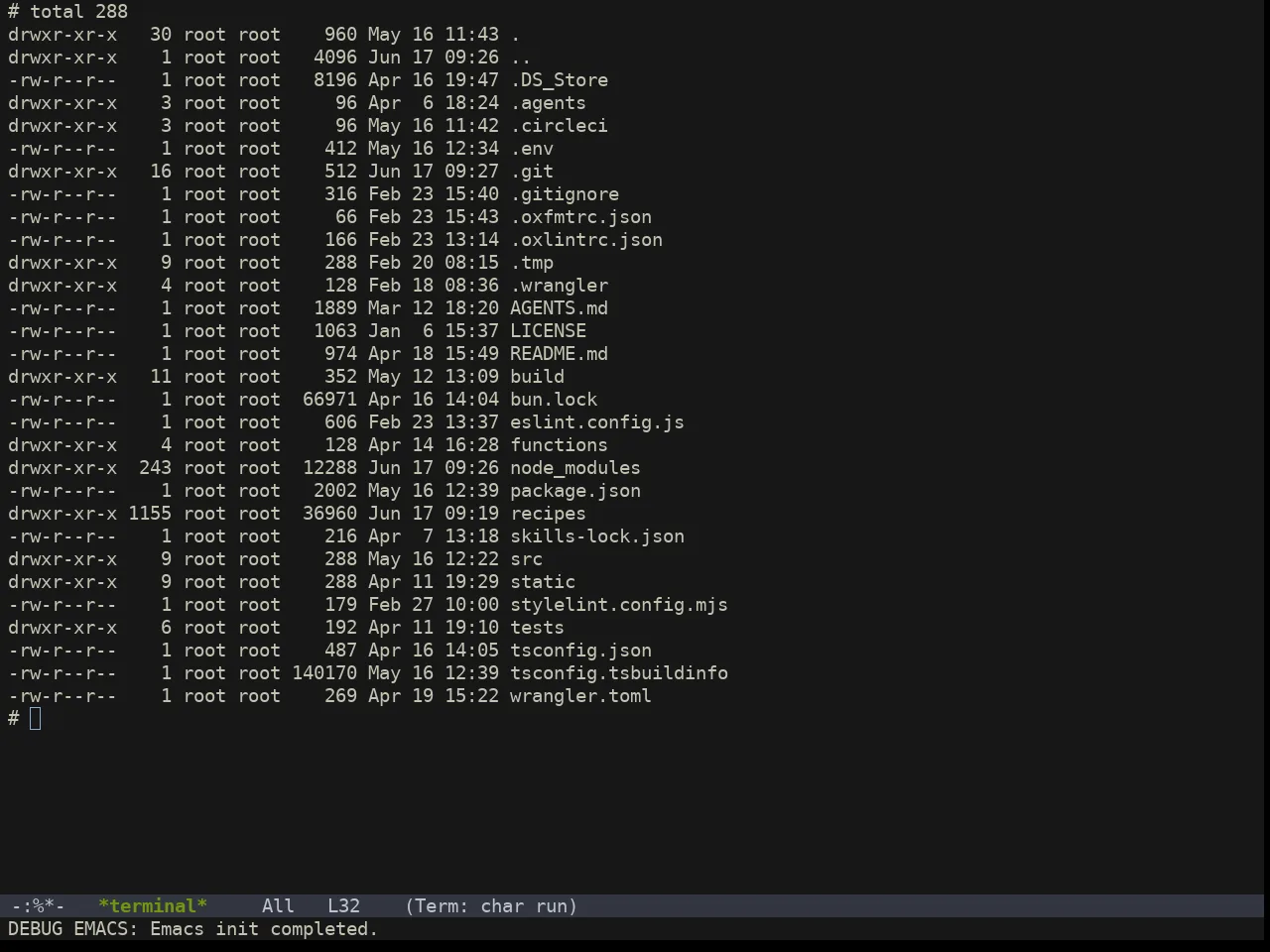
Task: Select the .oxlintrc.json file name
Action: [586, 240]
